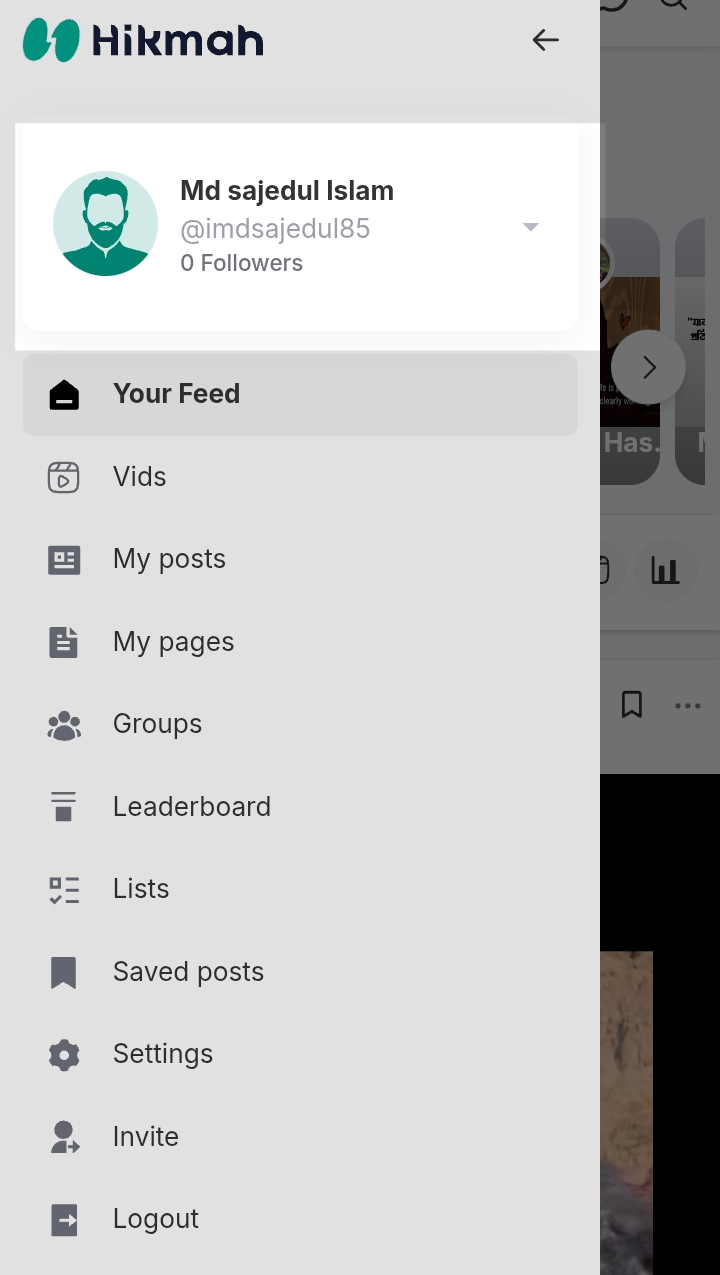Open the Lists menu item
720x1275 pixels.
141,889
